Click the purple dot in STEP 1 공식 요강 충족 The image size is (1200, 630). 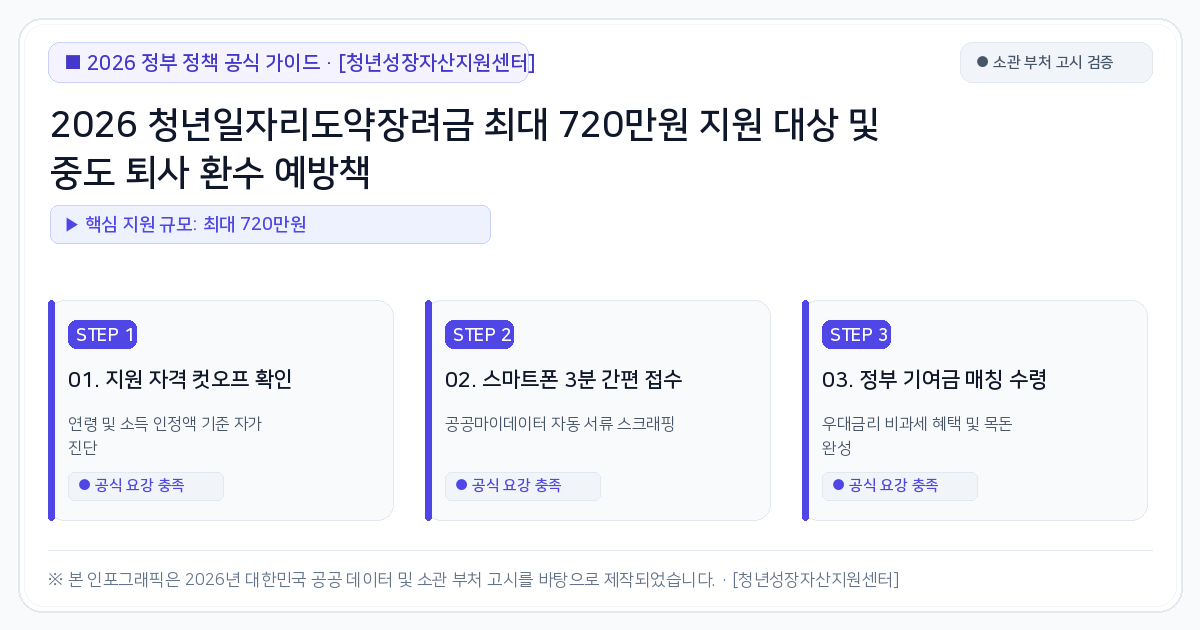(85, 485)
